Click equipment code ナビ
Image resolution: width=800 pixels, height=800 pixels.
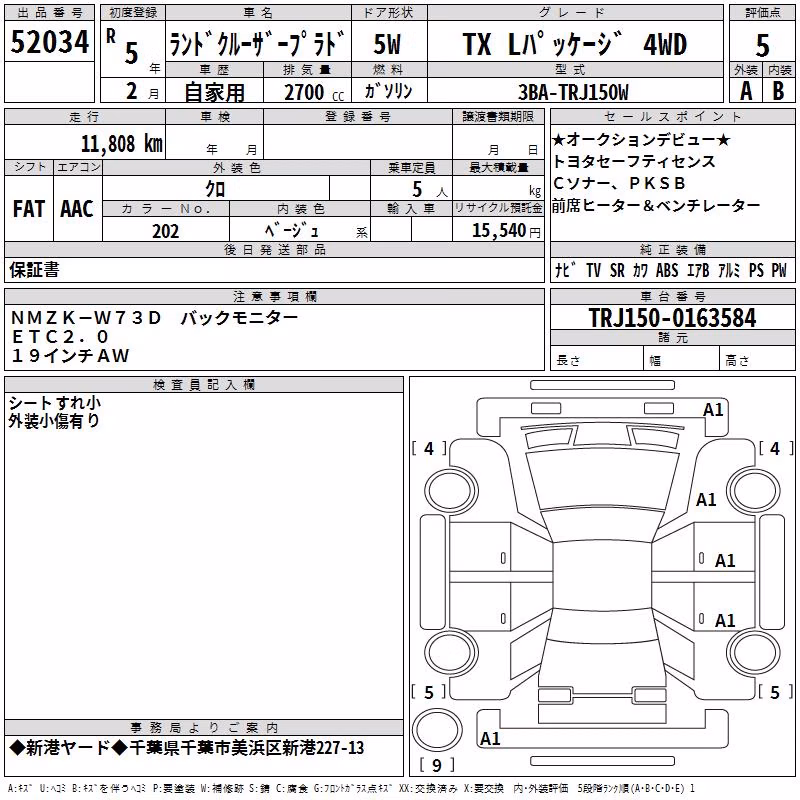(x=566, y=270)
